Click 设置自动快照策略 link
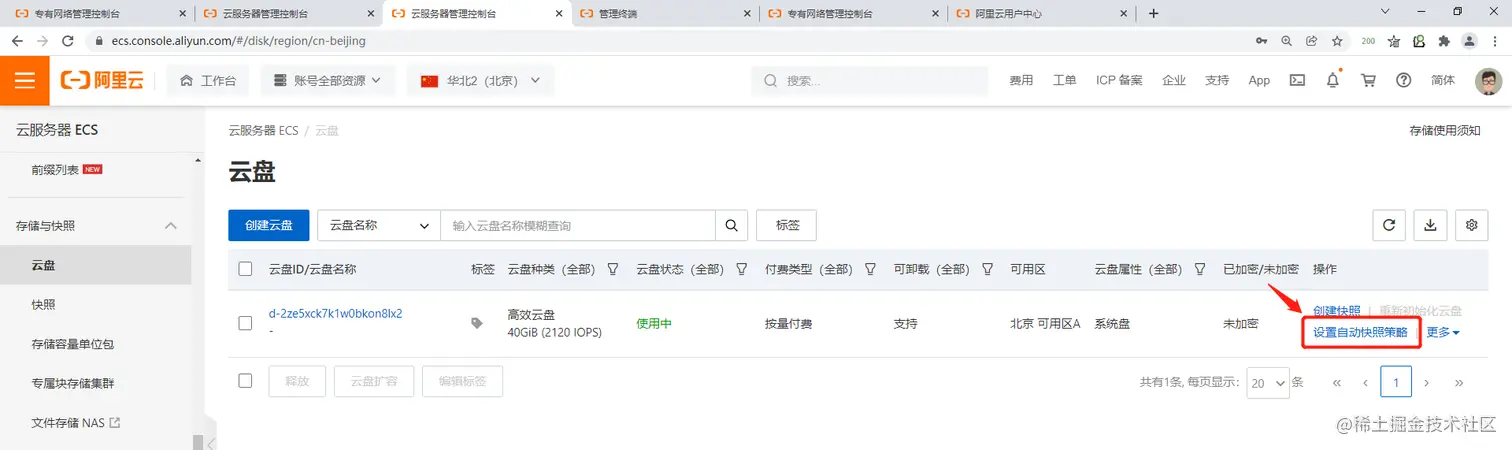Screen dimensions: 1512x450 point(1360,332)
